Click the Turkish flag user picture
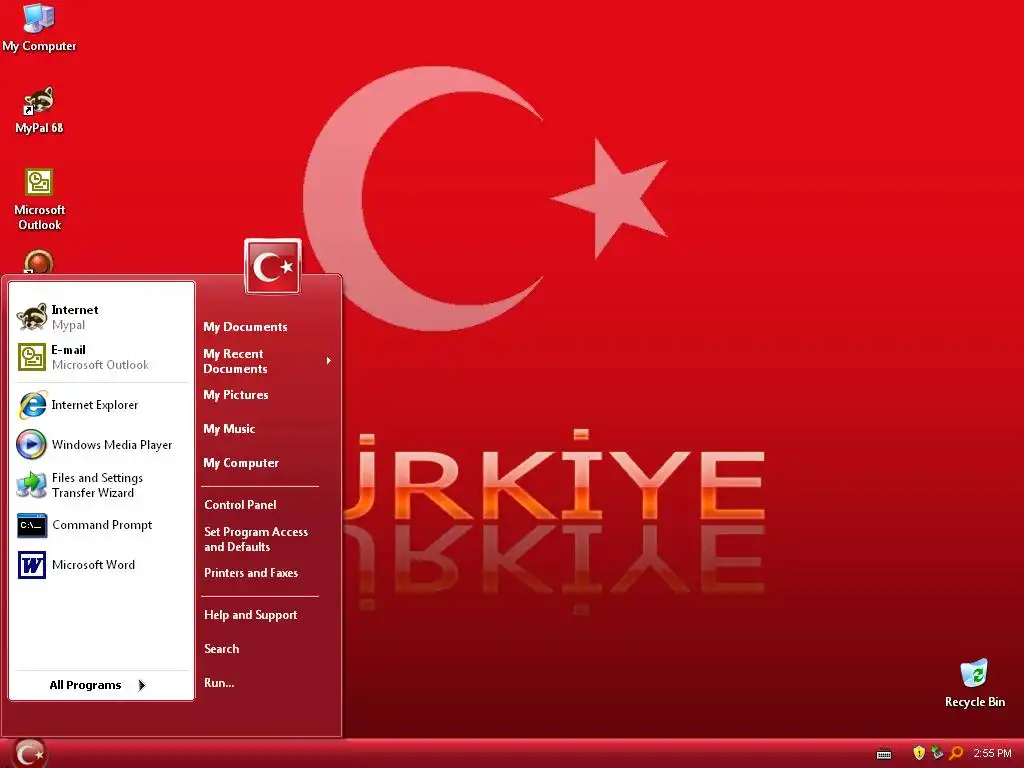The height and width of the screenshot is (768, 1024). tap(273, 266)
